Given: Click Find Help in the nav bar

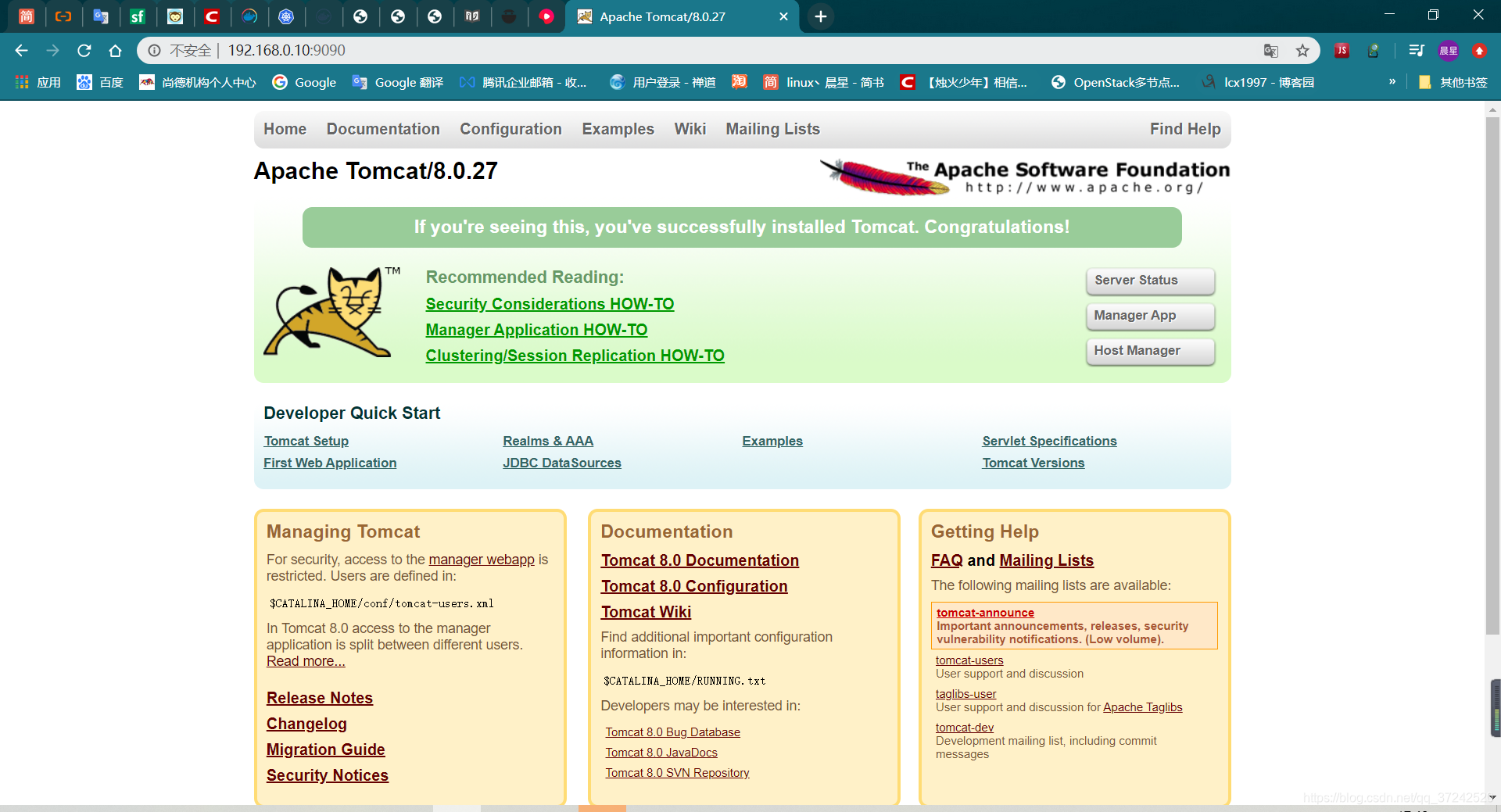Looking at the screenshot, I should (x=1184, y=129).
